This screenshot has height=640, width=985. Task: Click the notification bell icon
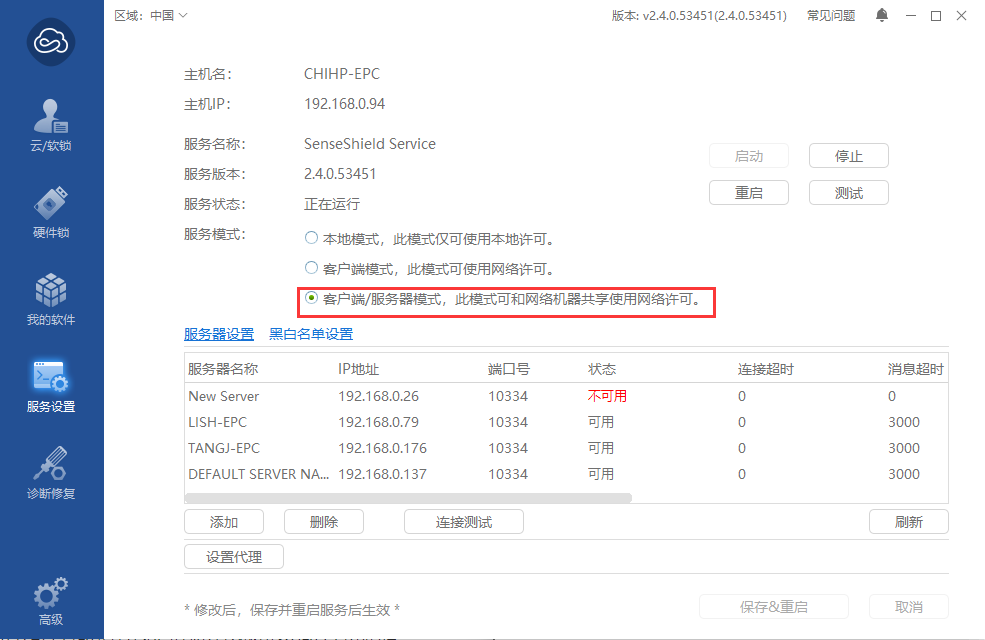[x=882, y=15]
